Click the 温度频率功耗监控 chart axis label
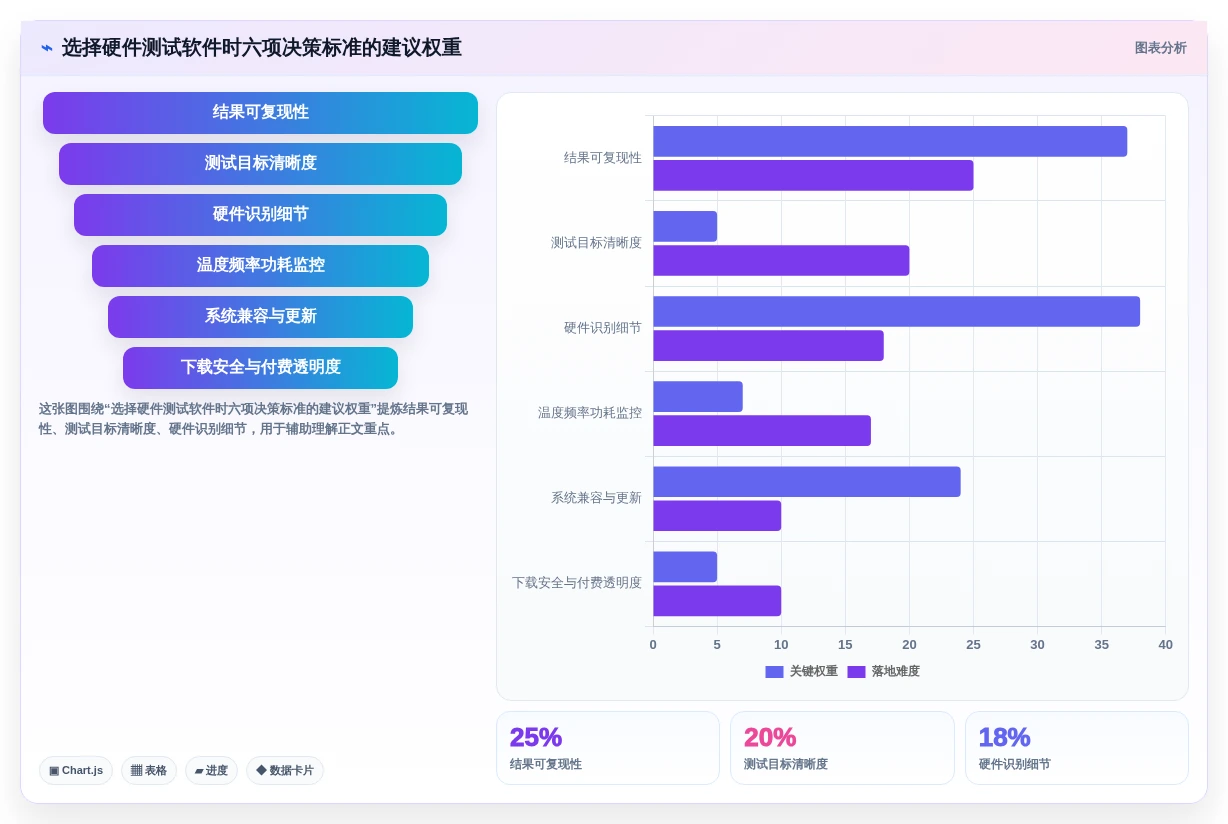 590,413
